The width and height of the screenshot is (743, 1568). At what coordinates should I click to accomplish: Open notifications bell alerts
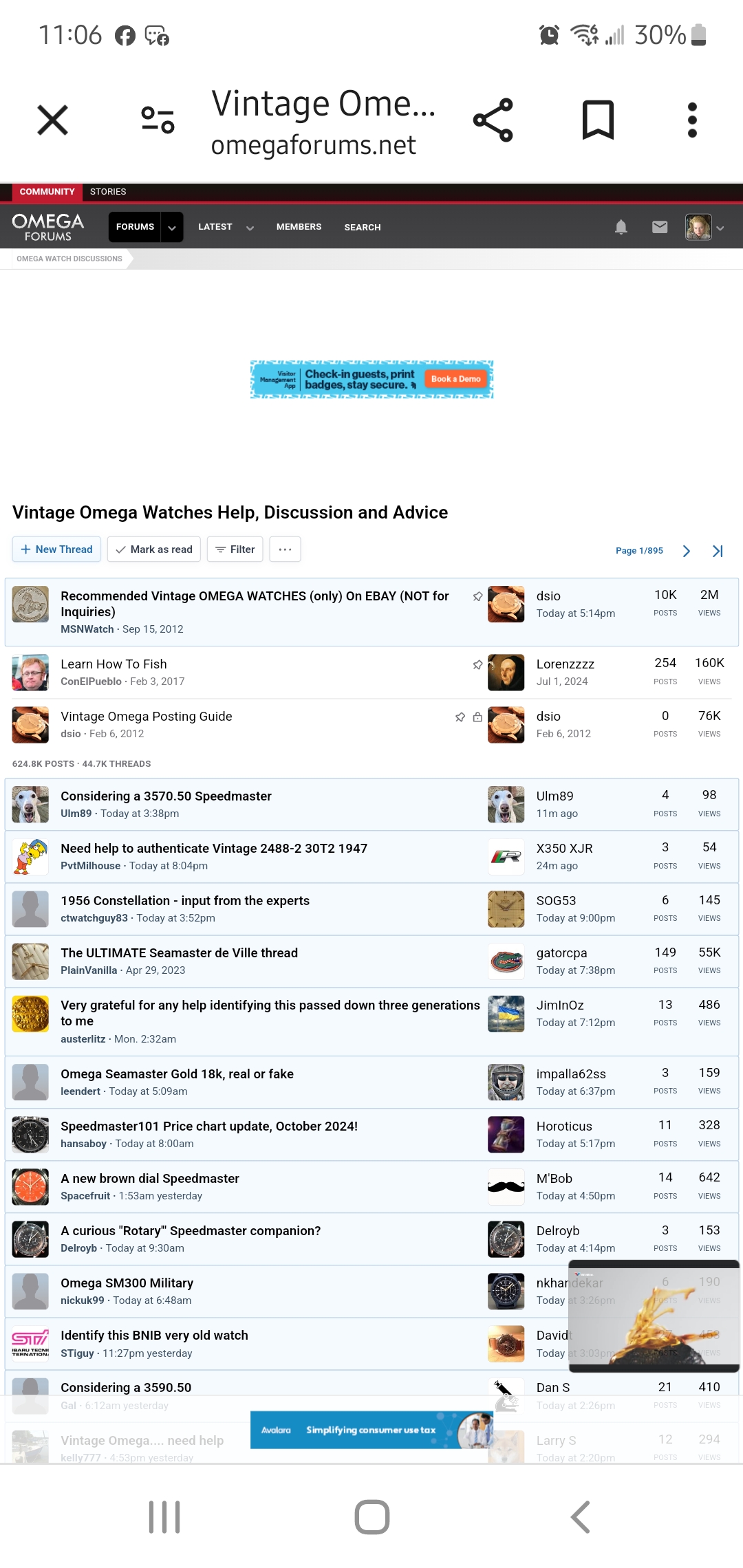click(x=621, y=227)
